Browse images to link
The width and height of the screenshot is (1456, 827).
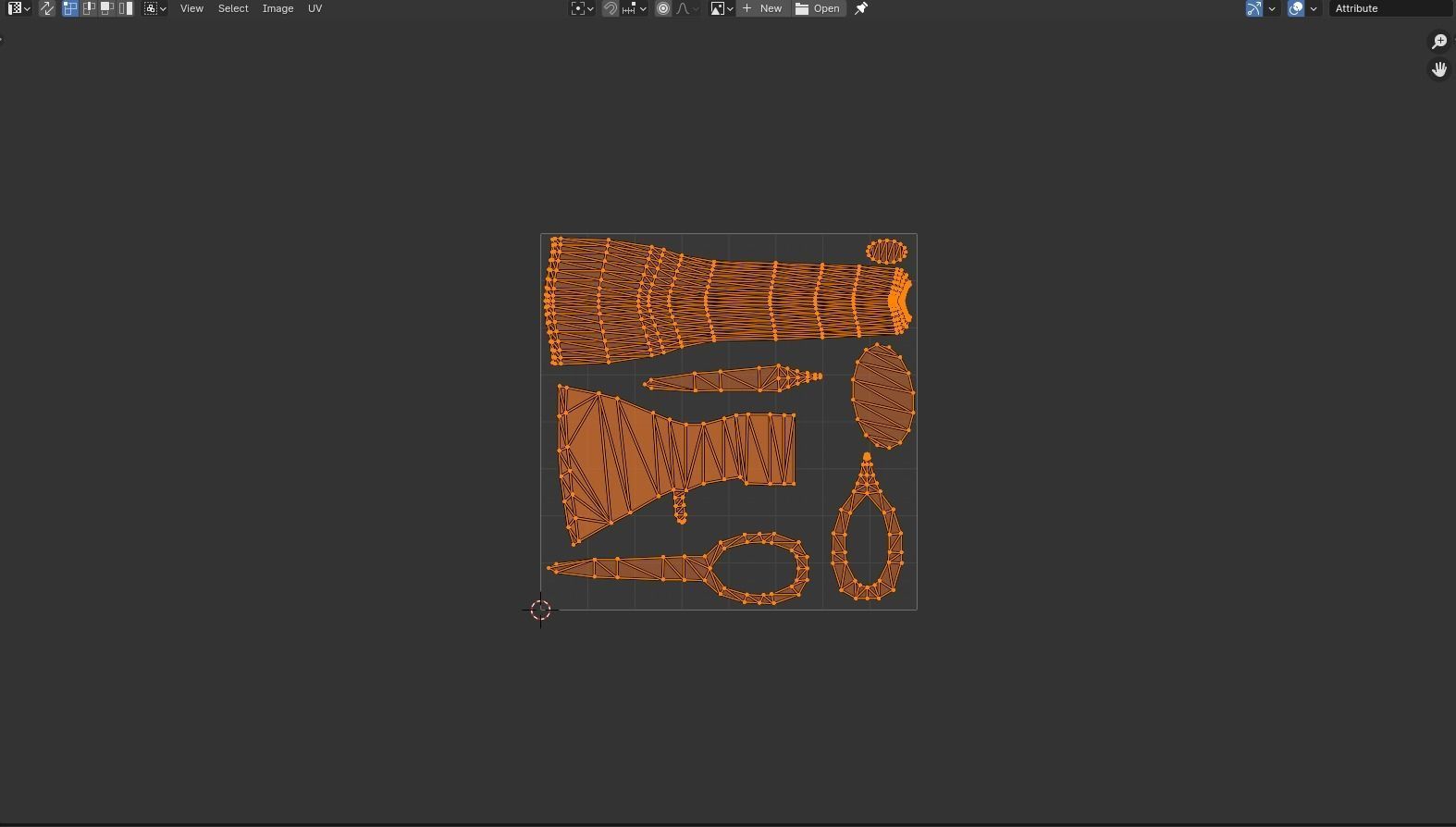click(722, 8)
